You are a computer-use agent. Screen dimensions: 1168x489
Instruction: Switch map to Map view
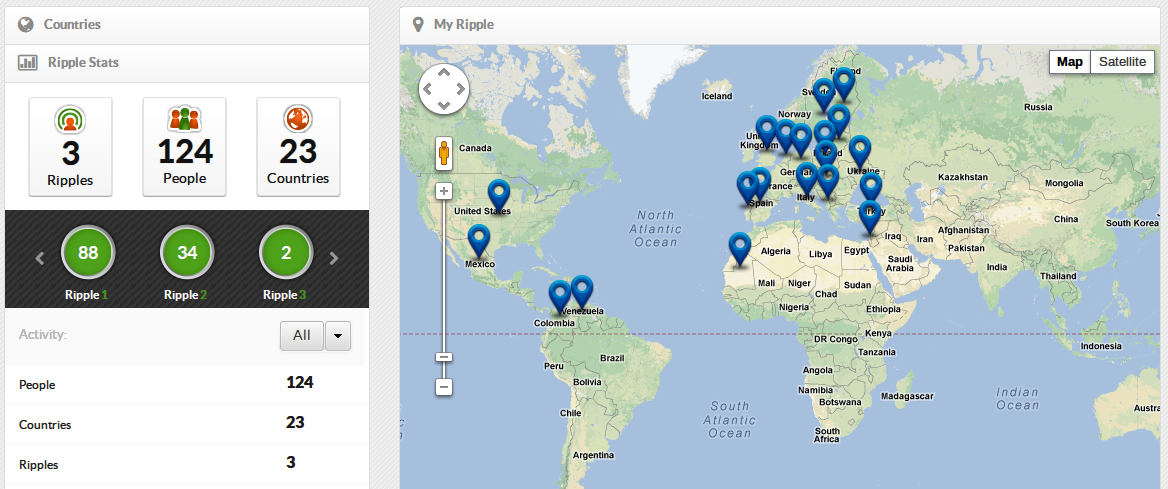pos(1070,62)
